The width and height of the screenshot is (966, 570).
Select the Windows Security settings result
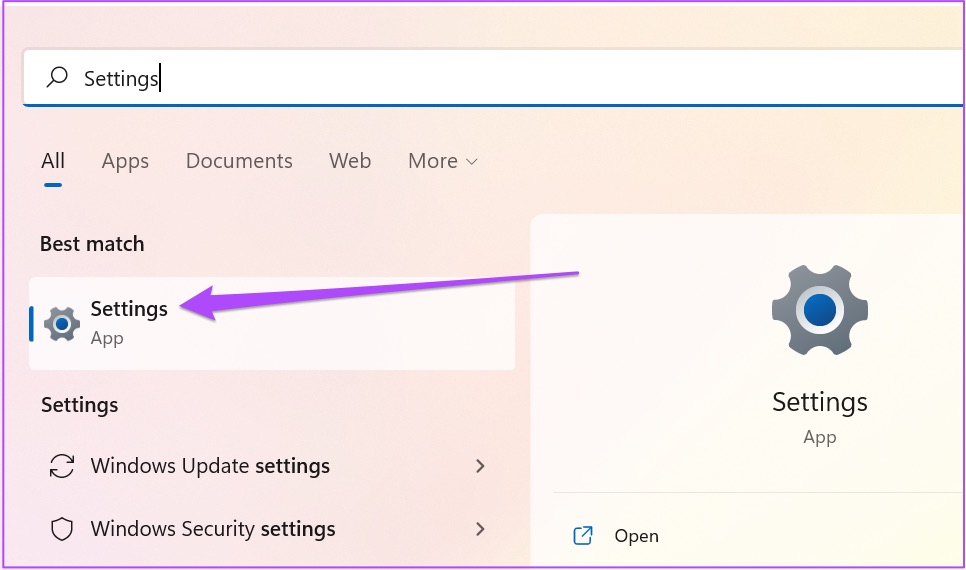[x=213, y=529]
